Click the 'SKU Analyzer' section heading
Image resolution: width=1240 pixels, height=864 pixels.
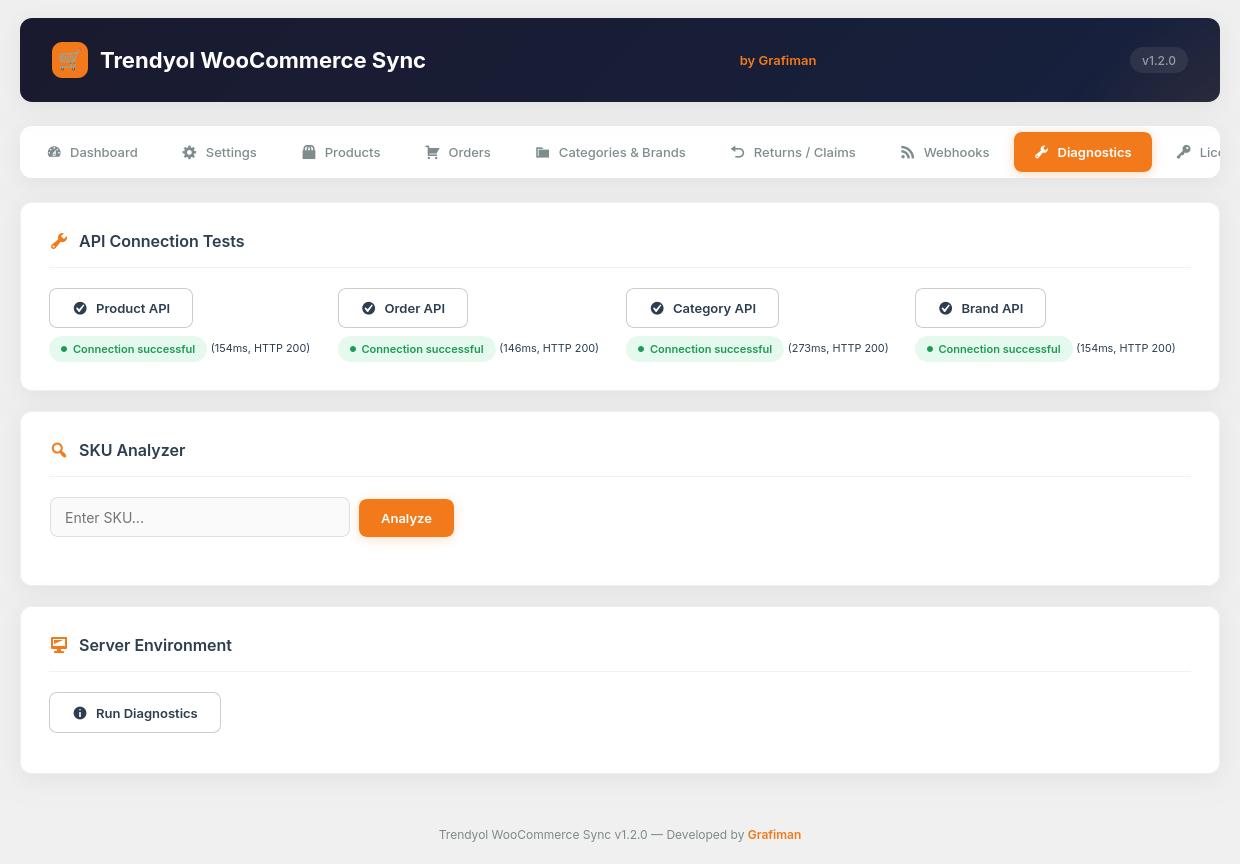(x=132, y=450)
